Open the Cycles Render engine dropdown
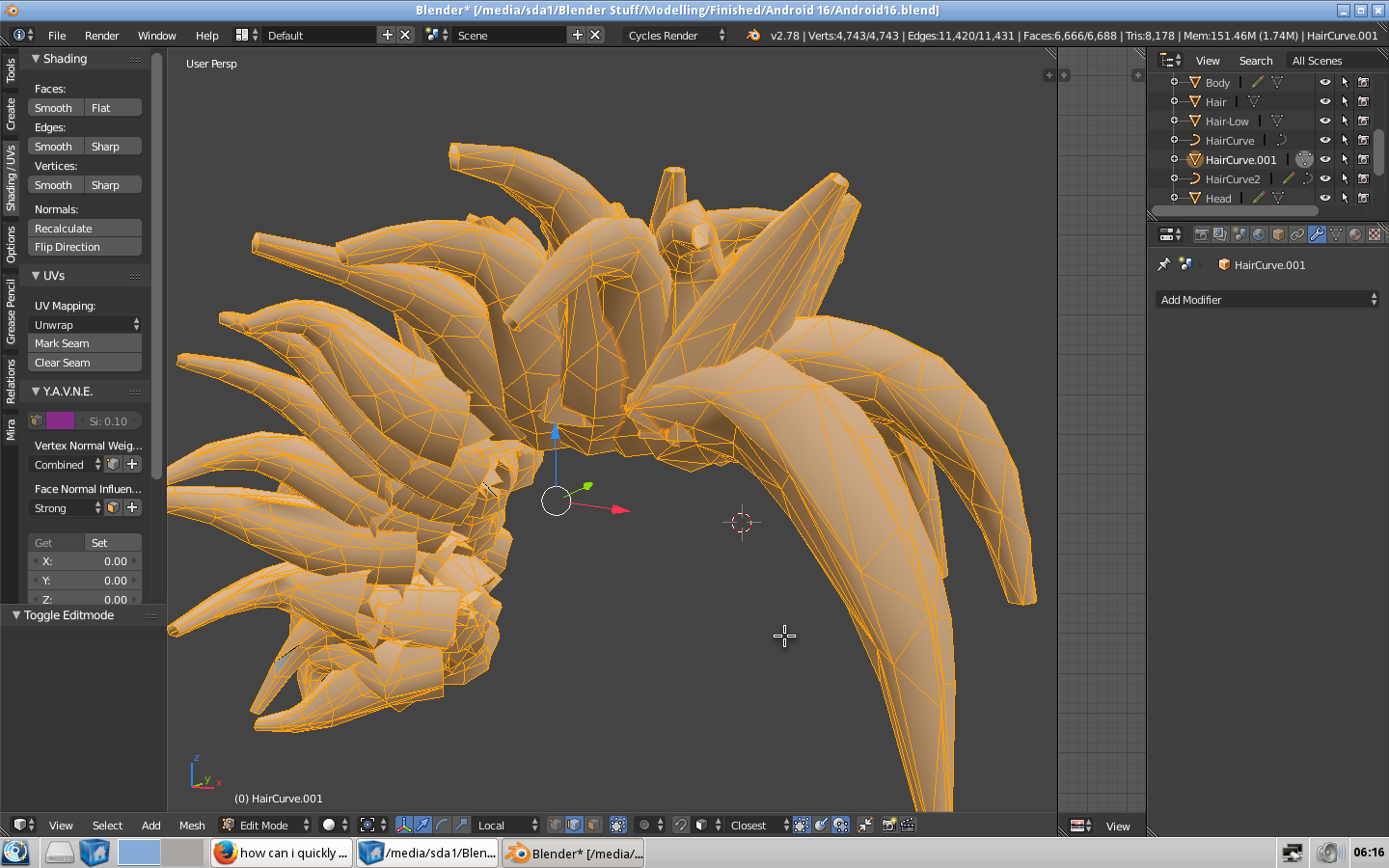 tap(675, 35)
